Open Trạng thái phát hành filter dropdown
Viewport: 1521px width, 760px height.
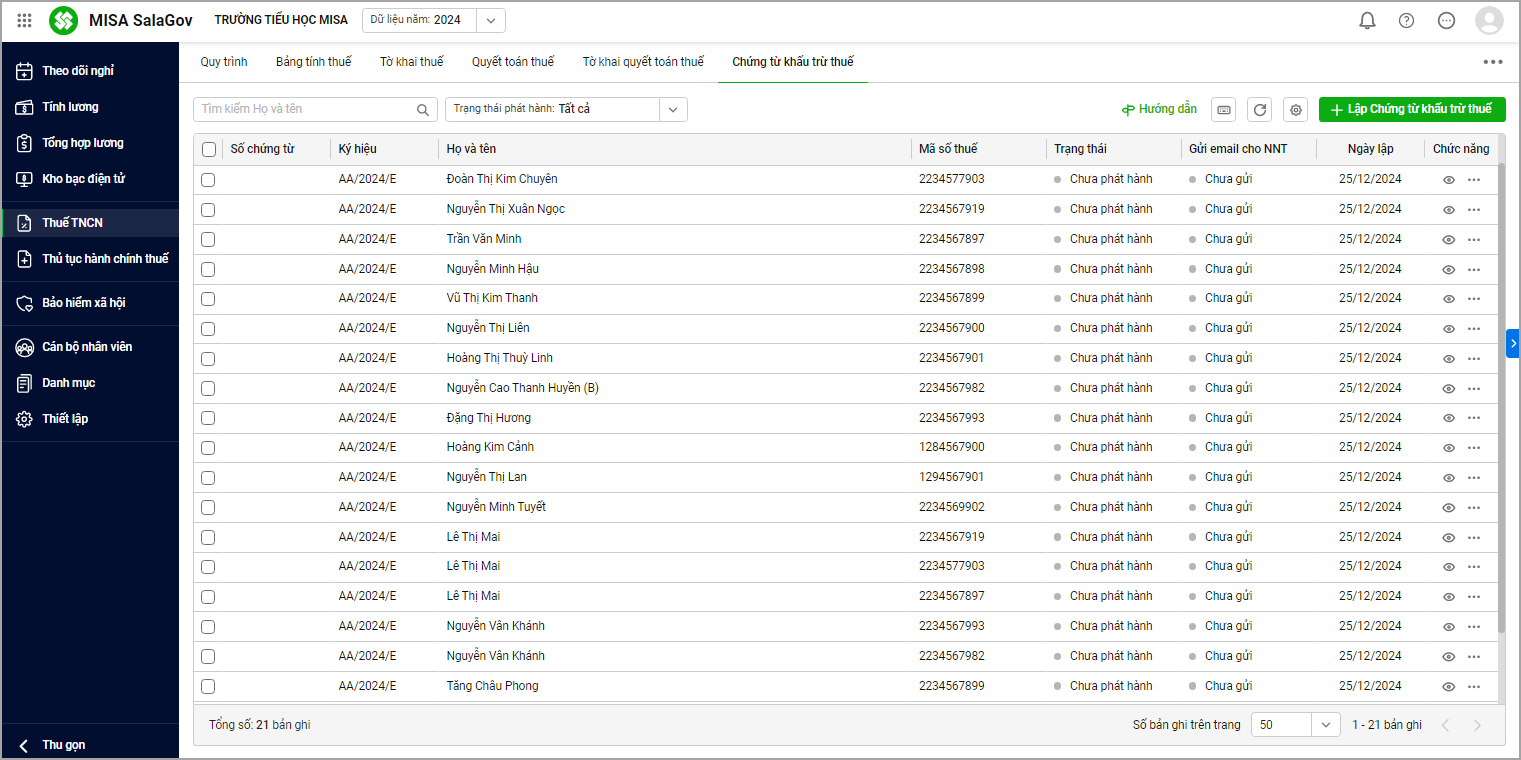tap(673, 109)
